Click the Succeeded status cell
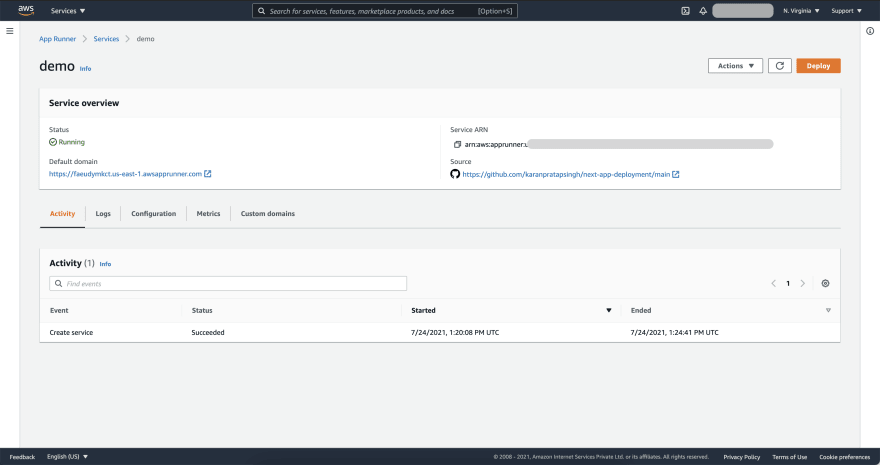 pos(208,333)
